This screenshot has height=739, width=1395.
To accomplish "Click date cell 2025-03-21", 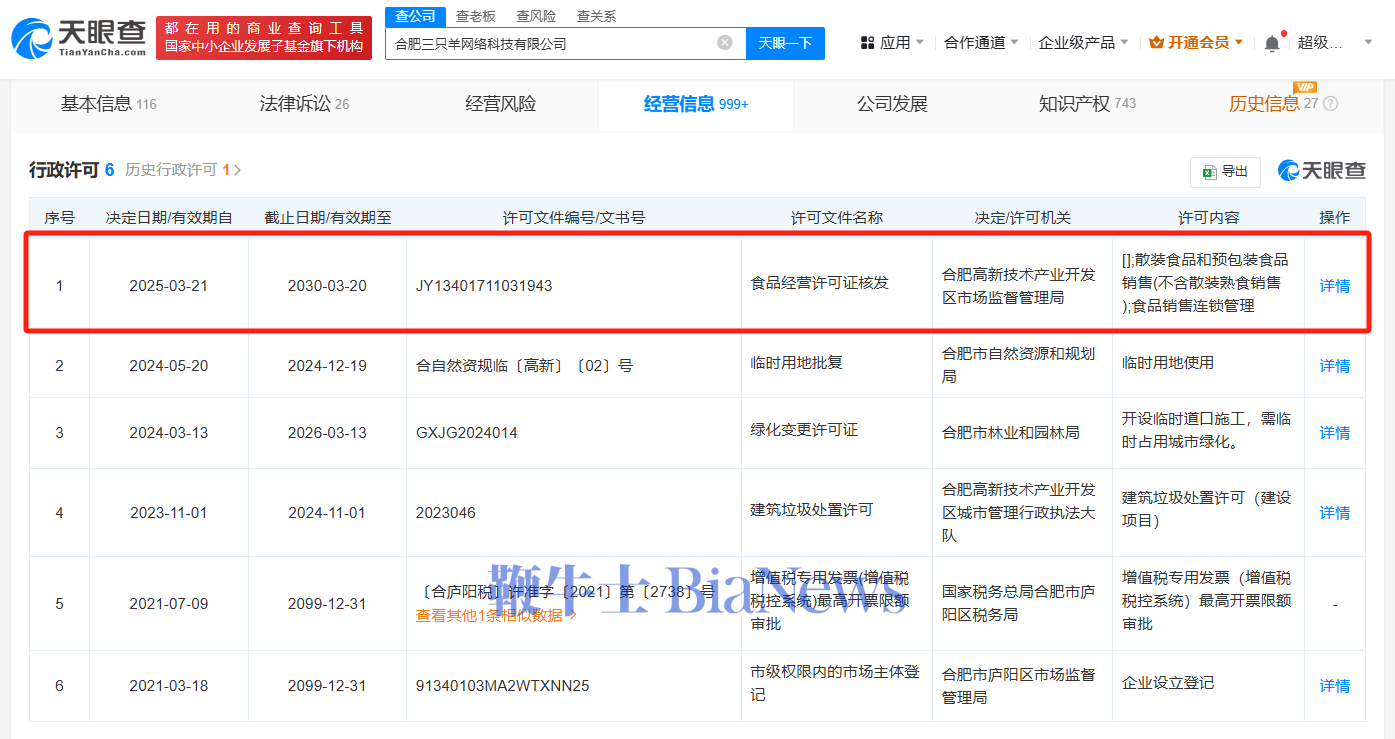I will 169,286.
